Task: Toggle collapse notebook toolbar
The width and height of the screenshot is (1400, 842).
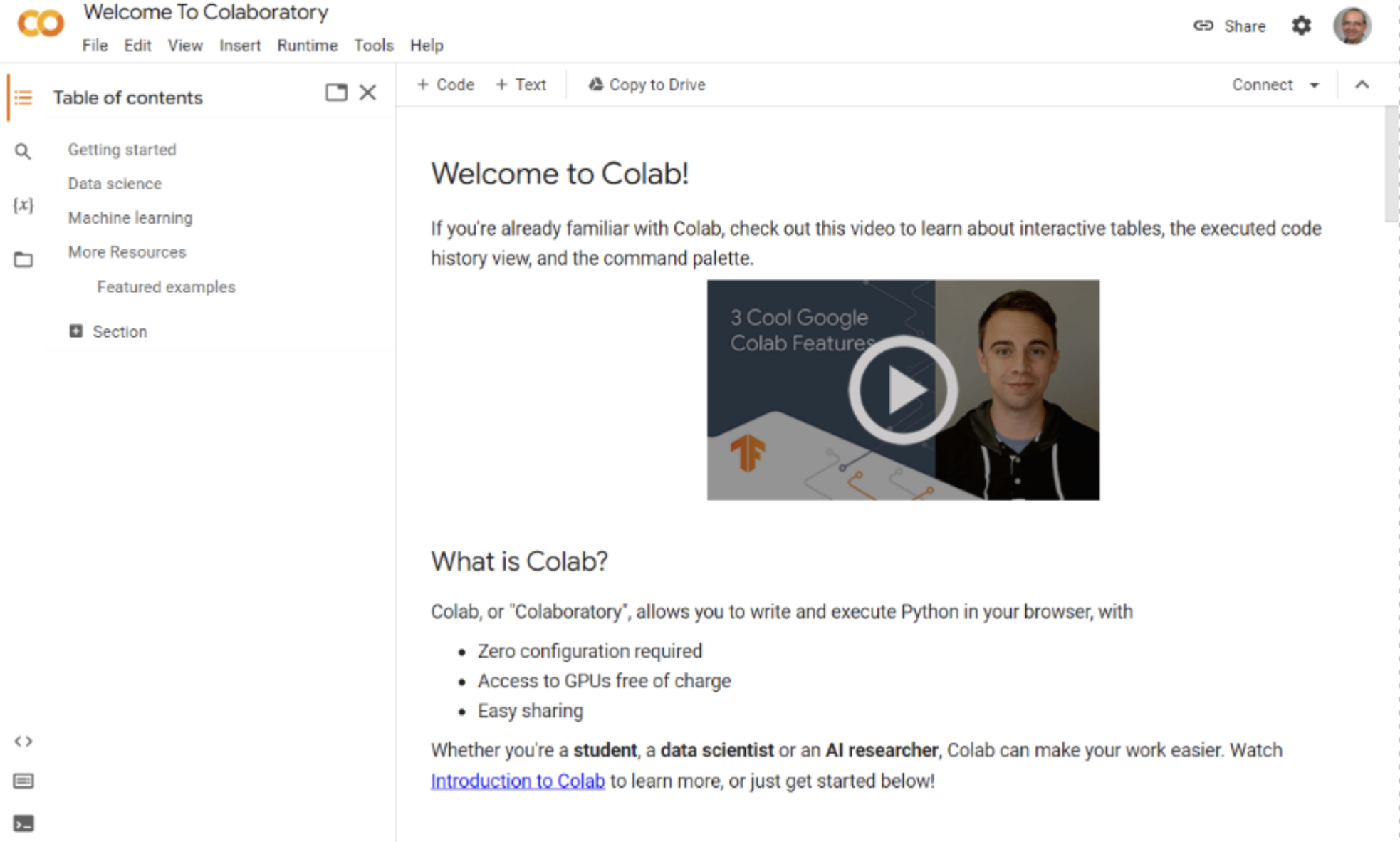Action: click(1362, 85)
